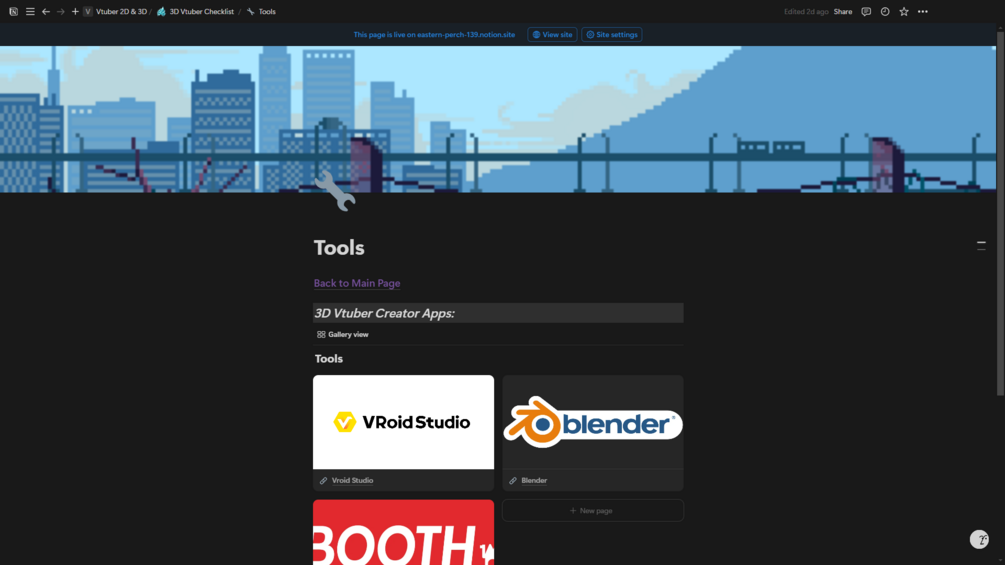Image resolution: width=1005 pixels, height=565 pixels.
Task: Open 3D Vtuber Checklist breadcrumb
Action: (x=195, y=12)
